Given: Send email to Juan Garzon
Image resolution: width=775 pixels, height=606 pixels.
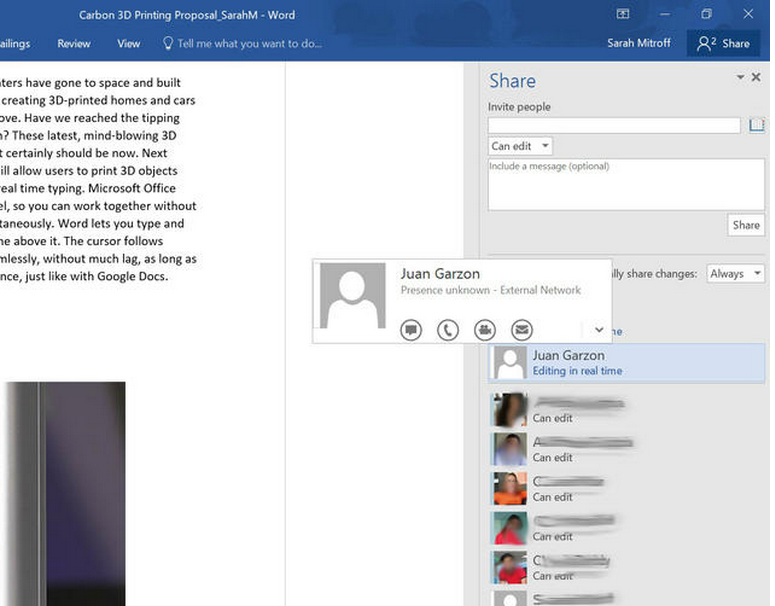Looking at the screenshot, I should coord(522,330).
